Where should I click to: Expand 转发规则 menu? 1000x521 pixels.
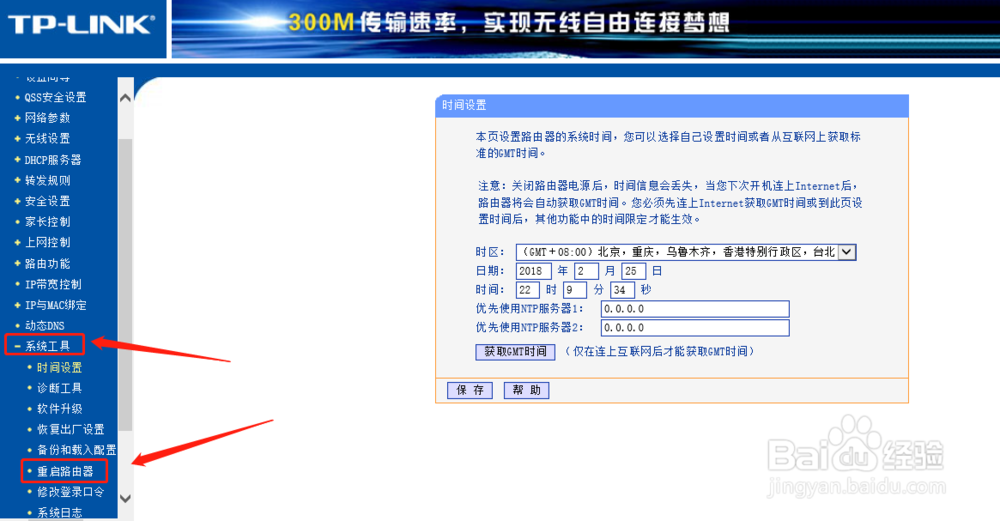point(47,180)
